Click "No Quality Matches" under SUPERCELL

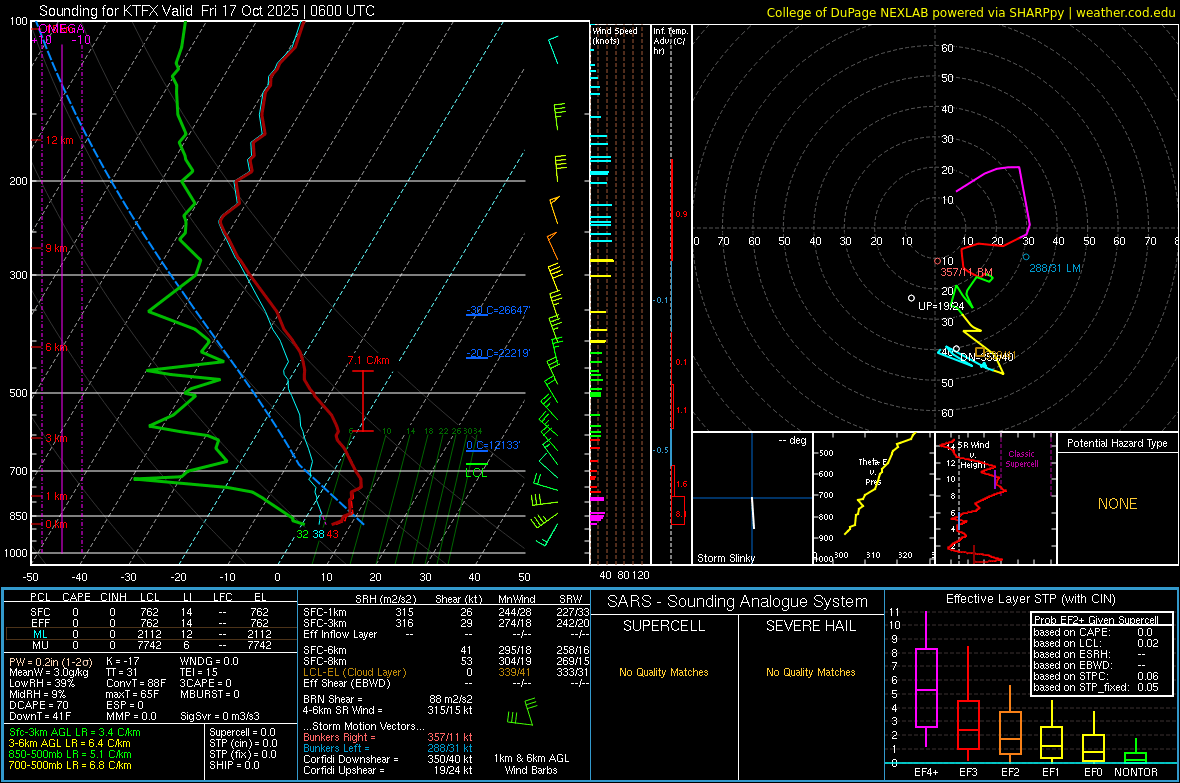tap(664, 672)
